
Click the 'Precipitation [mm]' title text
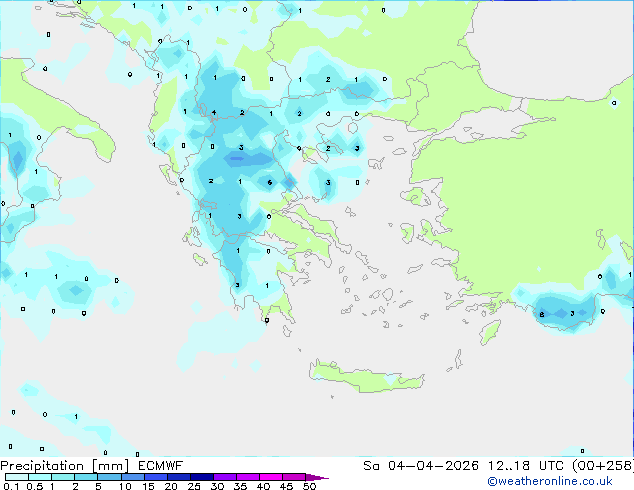point(64,466)
